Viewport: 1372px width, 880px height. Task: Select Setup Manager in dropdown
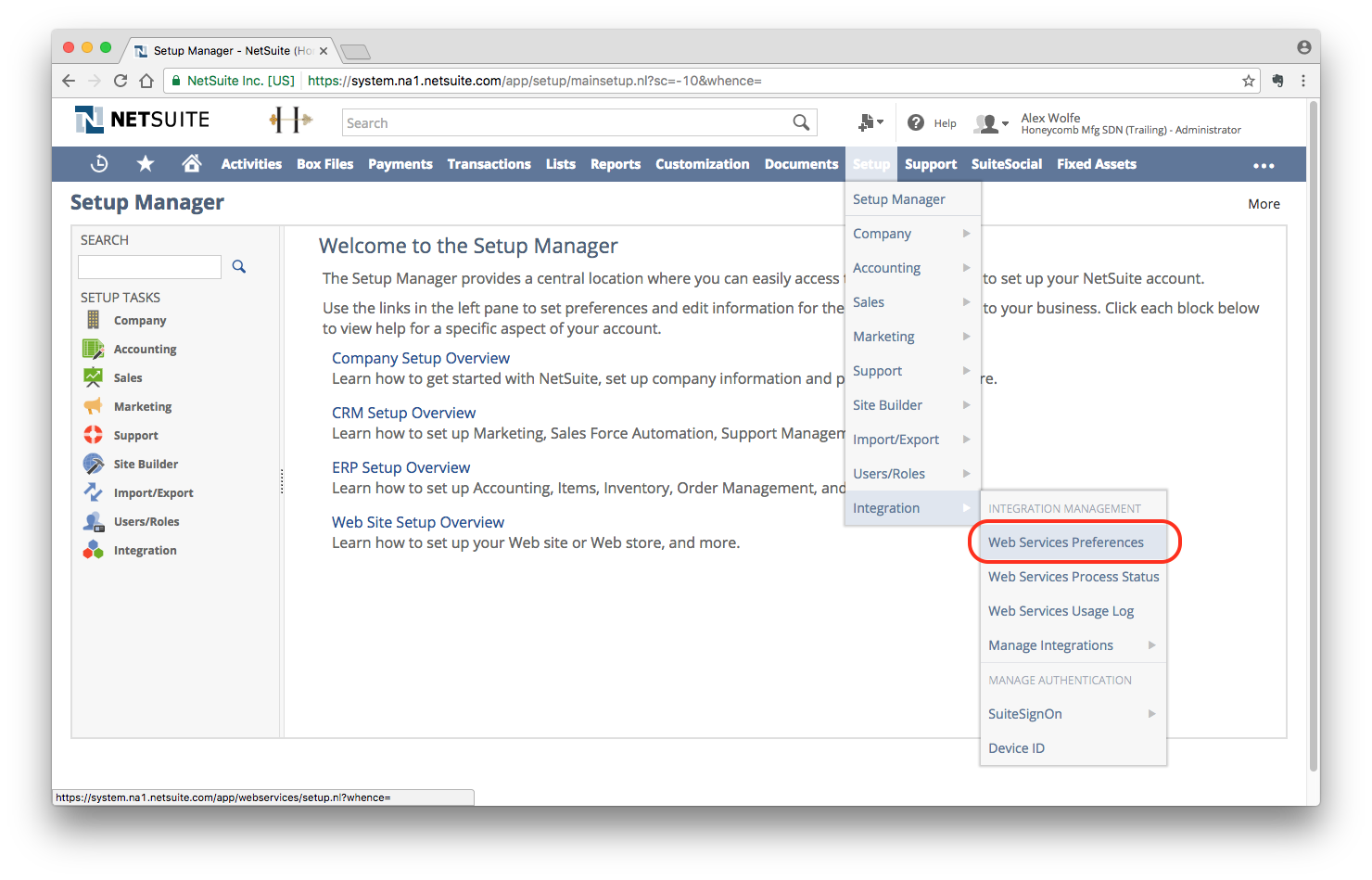click(912, 199)
